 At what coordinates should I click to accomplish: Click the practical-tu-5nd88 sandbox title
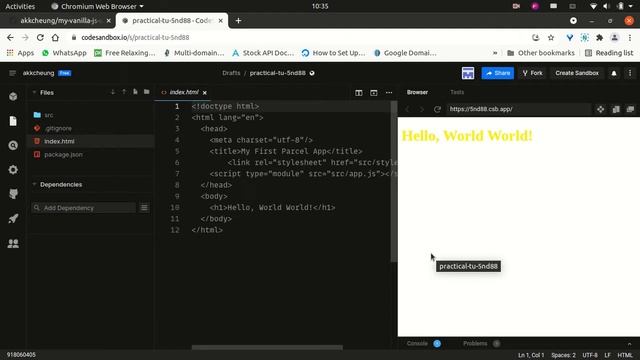point(278,73)
